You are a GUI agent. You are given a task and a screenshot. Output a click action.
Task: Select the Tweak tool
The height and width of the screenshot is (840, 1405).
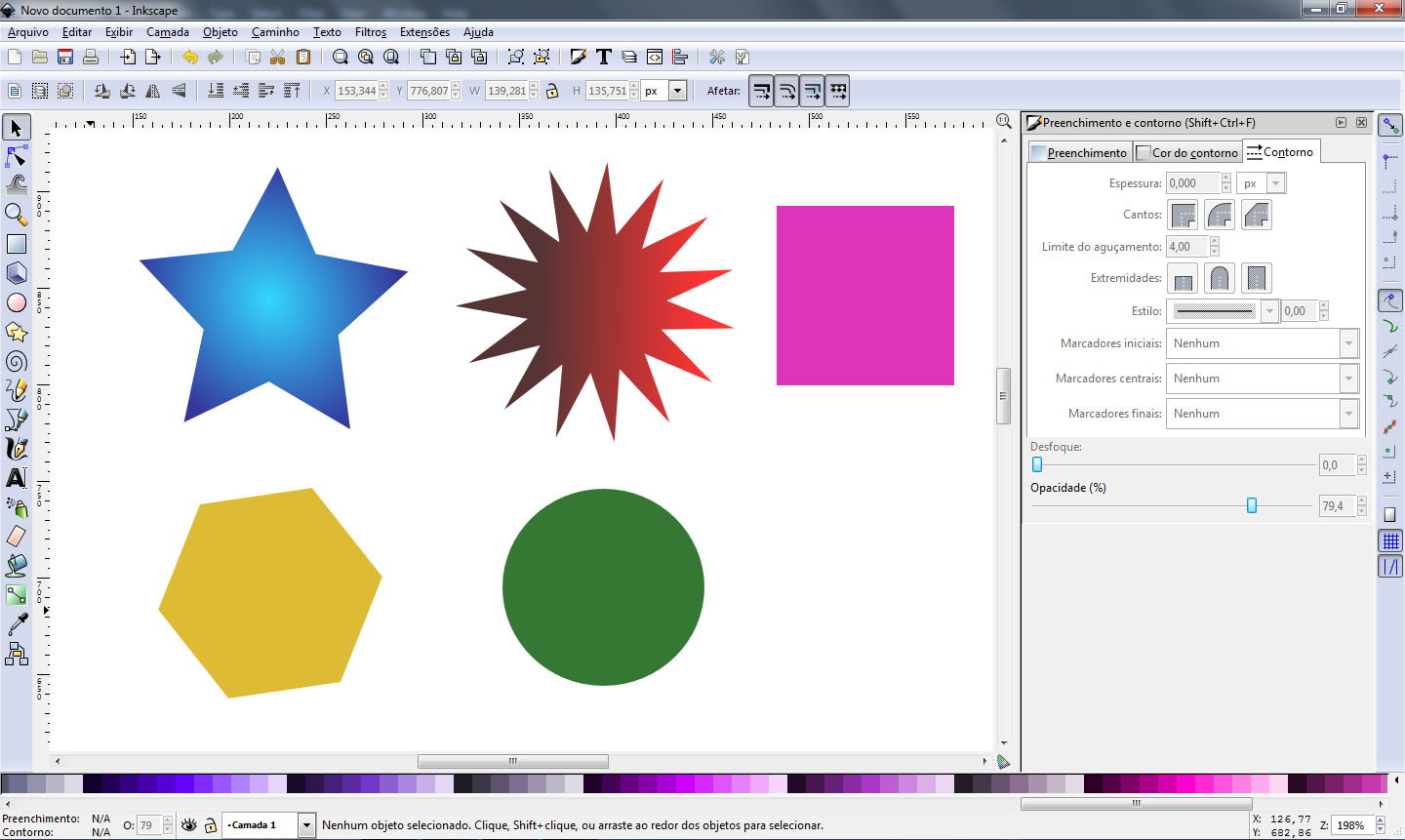pyautogui.click(x=17, y=184)
